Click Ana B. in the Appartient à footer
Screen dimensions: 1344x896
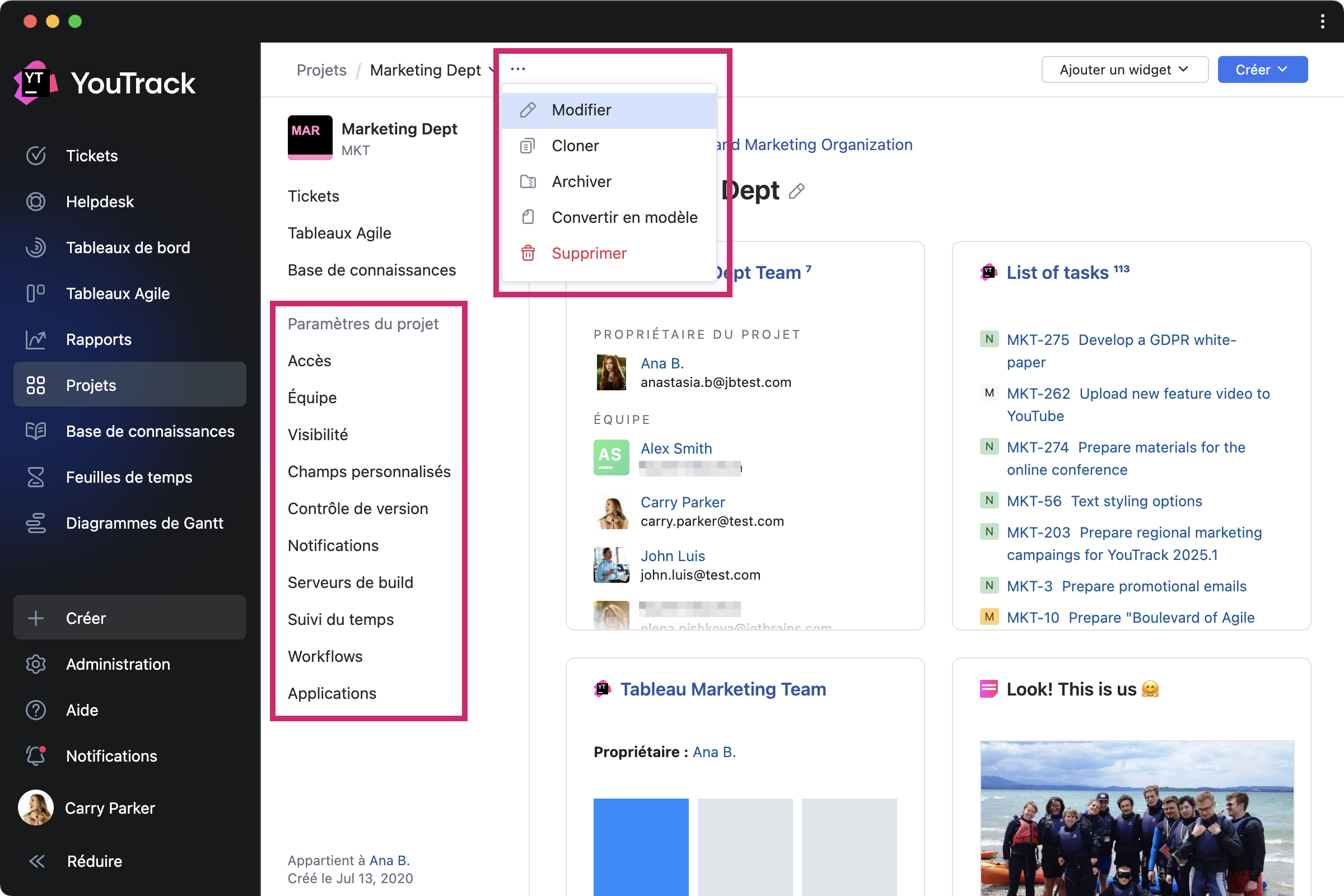pyautogui.click(x=389, y=860)
